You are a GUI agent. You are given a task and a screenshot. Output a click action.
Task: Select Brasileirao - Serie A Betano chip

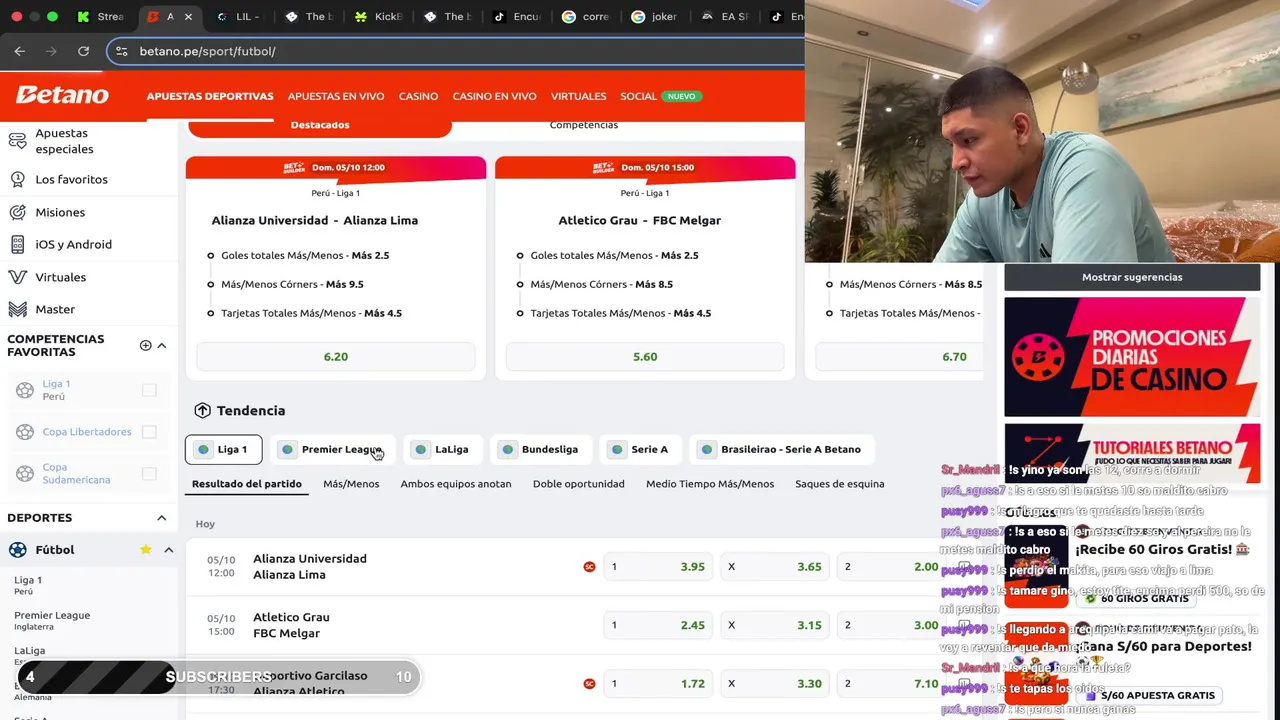tap(781, 449)
